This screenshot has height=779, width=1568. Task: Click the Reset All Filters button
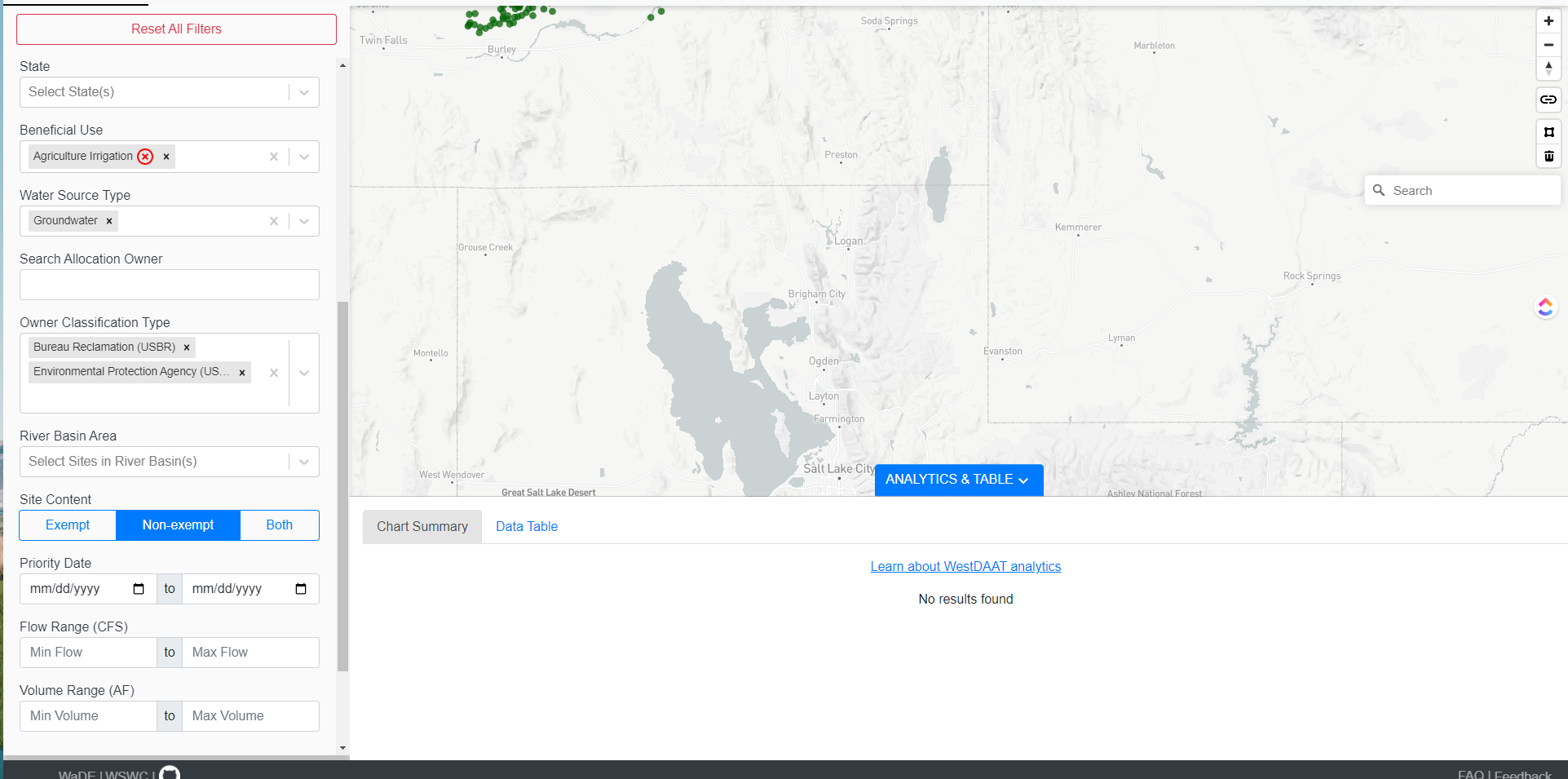[176, 29]
